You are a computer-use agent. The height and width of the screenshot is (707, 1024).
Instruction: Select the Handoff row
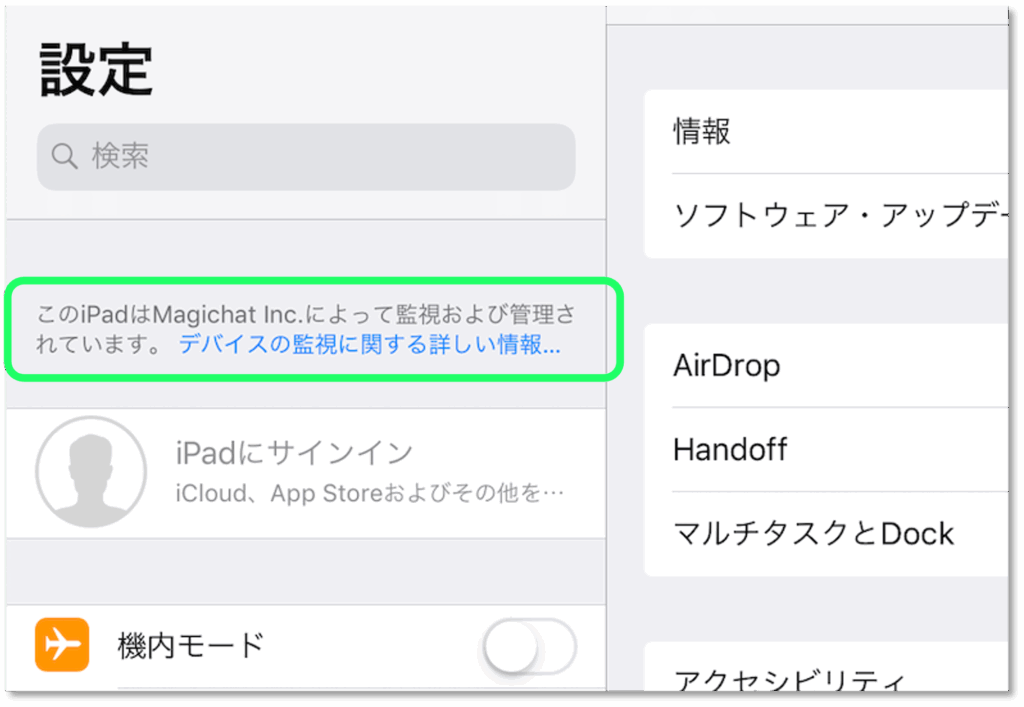826,449
